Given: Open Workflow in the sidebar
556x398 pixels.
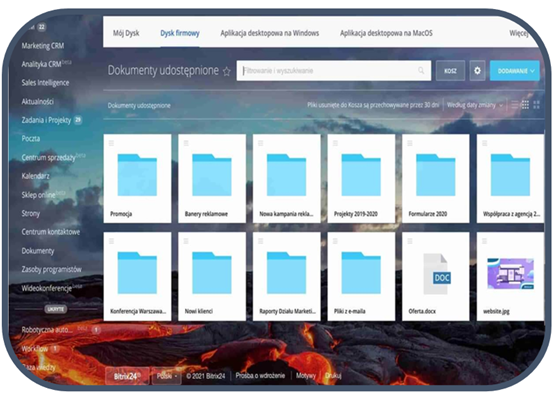Looking at the screenshot, I should [x=34, y=349].
